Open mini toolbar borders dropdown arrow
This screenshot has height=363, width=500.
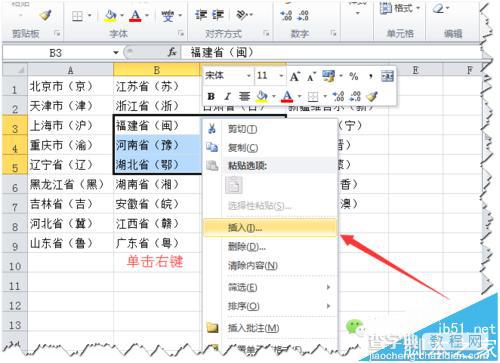click(324, 97)
